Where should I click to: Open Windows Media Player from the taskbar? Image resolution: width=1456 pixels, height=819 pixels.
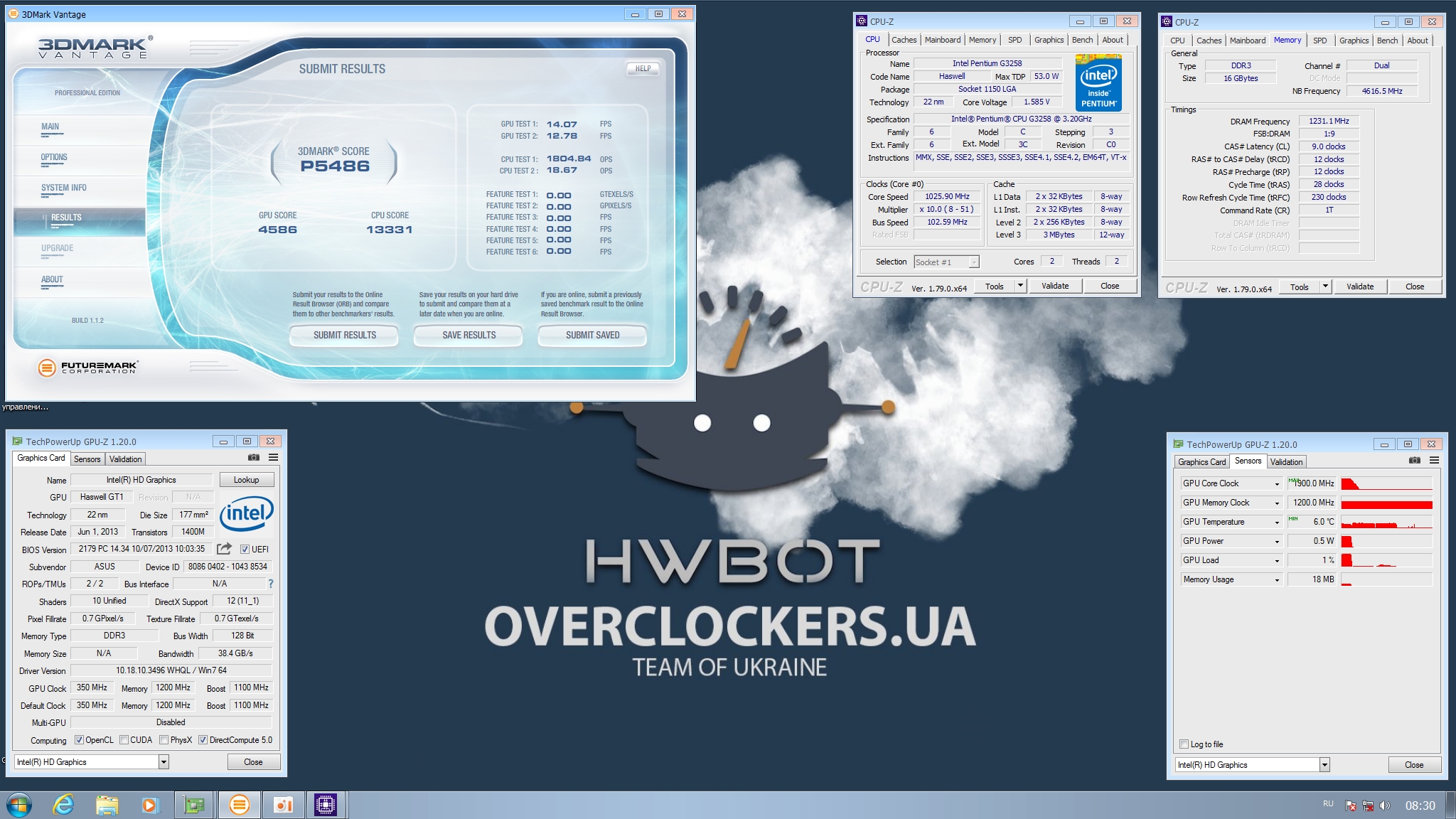tap(150, 805)
